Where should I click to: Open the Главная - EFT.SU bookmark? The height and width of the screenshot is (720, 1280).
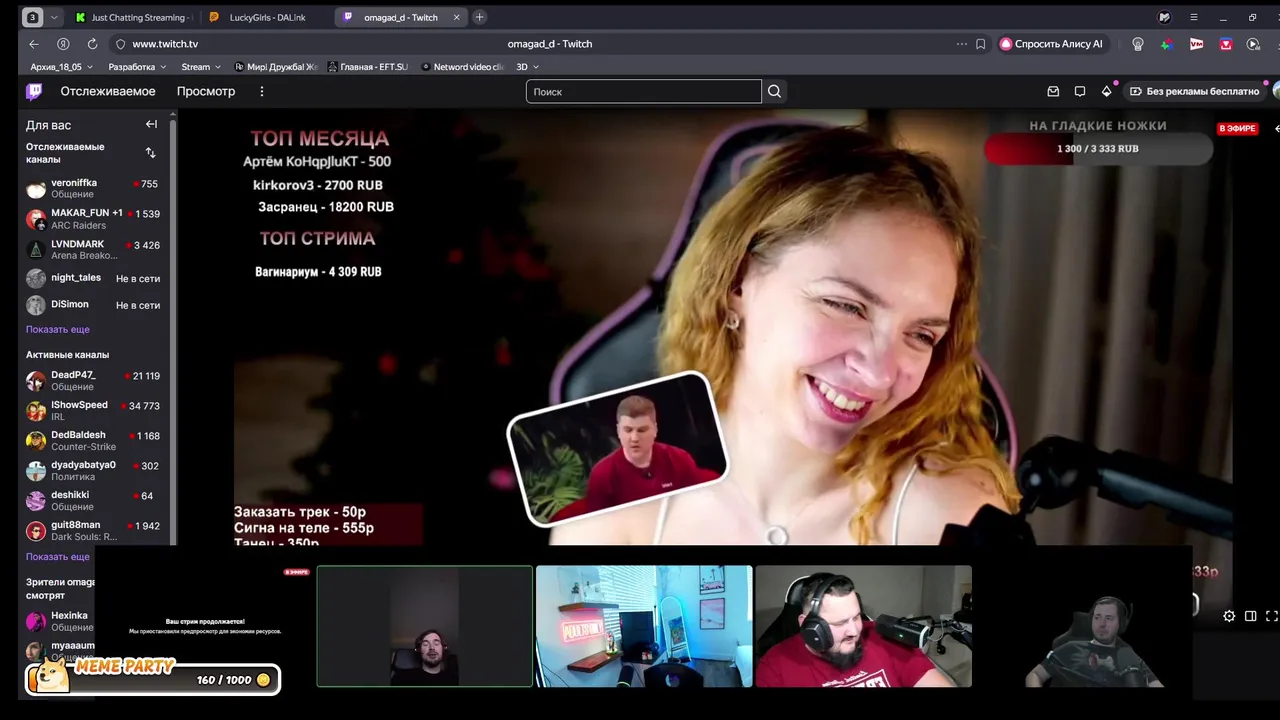coord(367,67)
